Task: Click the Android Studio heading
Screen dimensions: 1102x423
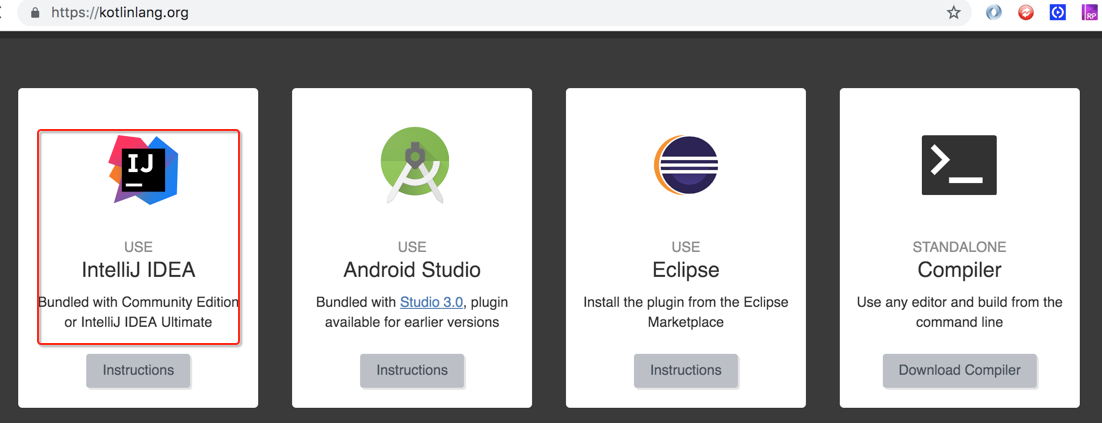Action: click(x=412, y=271)
